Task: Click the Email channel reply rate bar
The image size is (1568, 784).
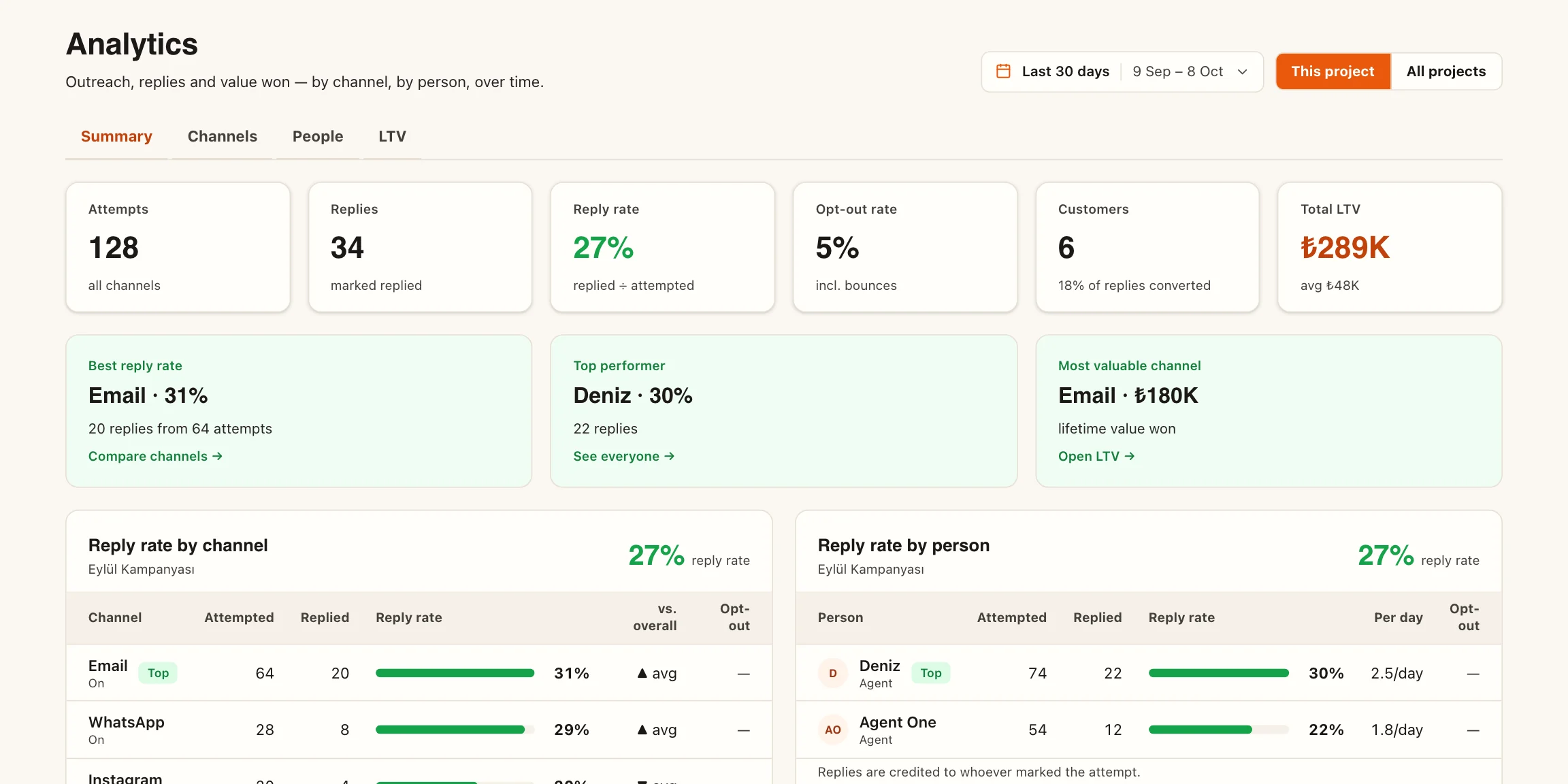Action: point(455,673)
